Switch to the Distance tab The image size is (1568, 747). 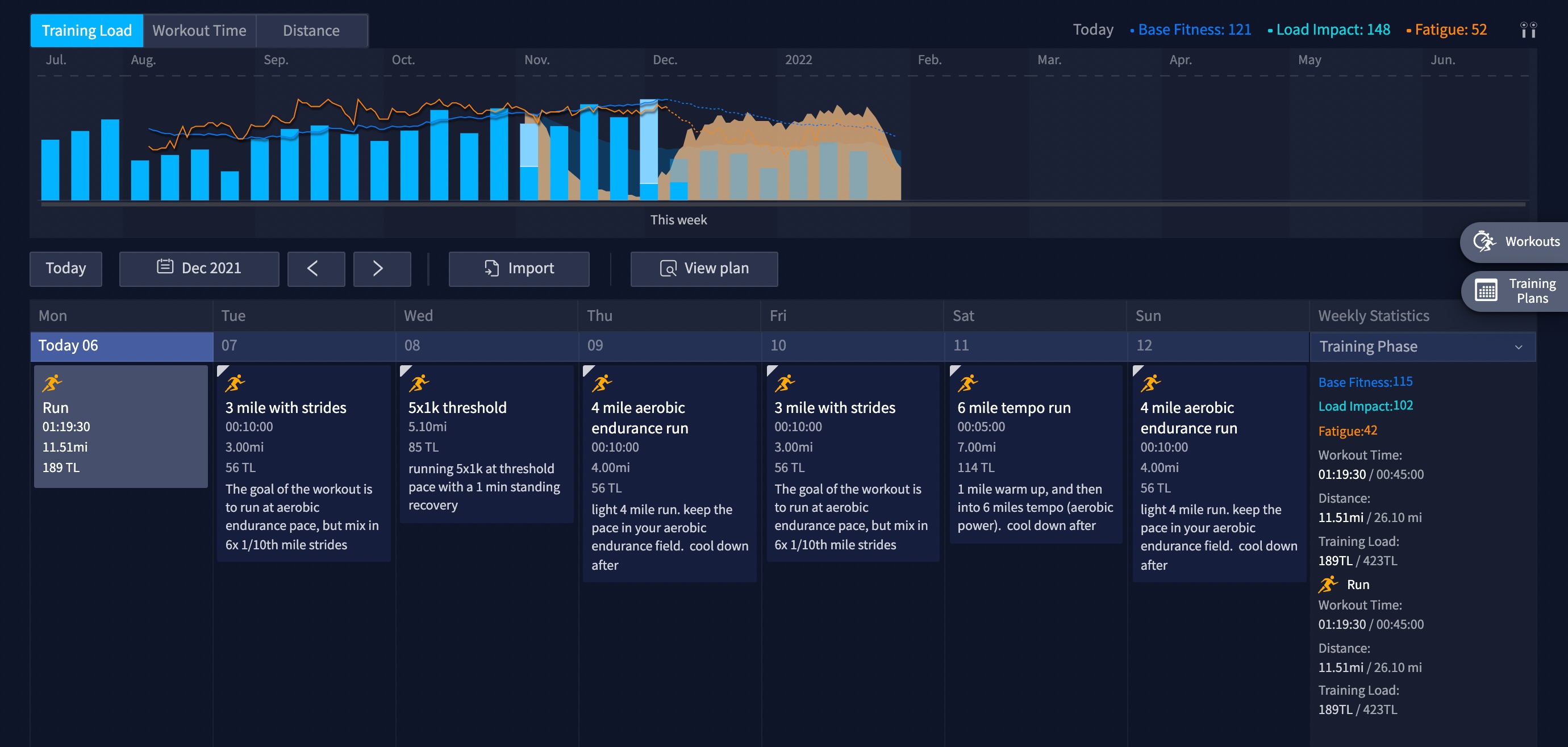point(311,31)
